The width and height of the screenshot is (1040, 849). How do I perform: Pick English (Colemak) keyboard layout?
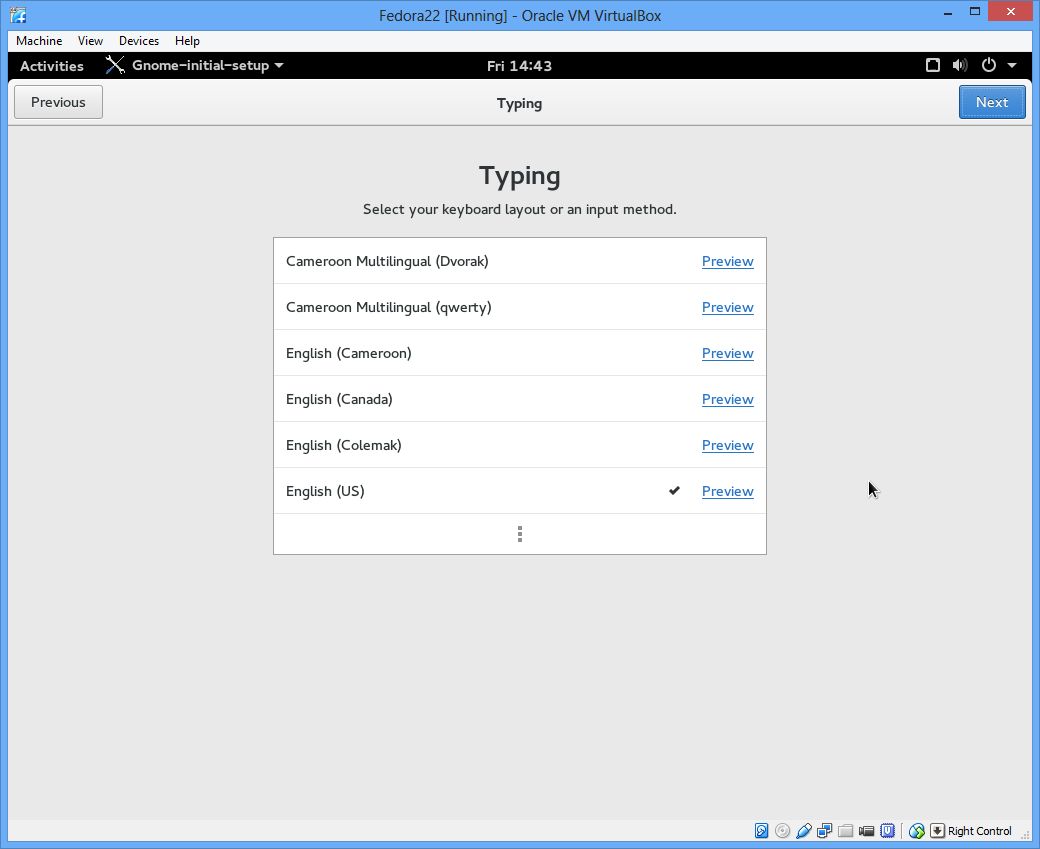[x=520, y=445]
